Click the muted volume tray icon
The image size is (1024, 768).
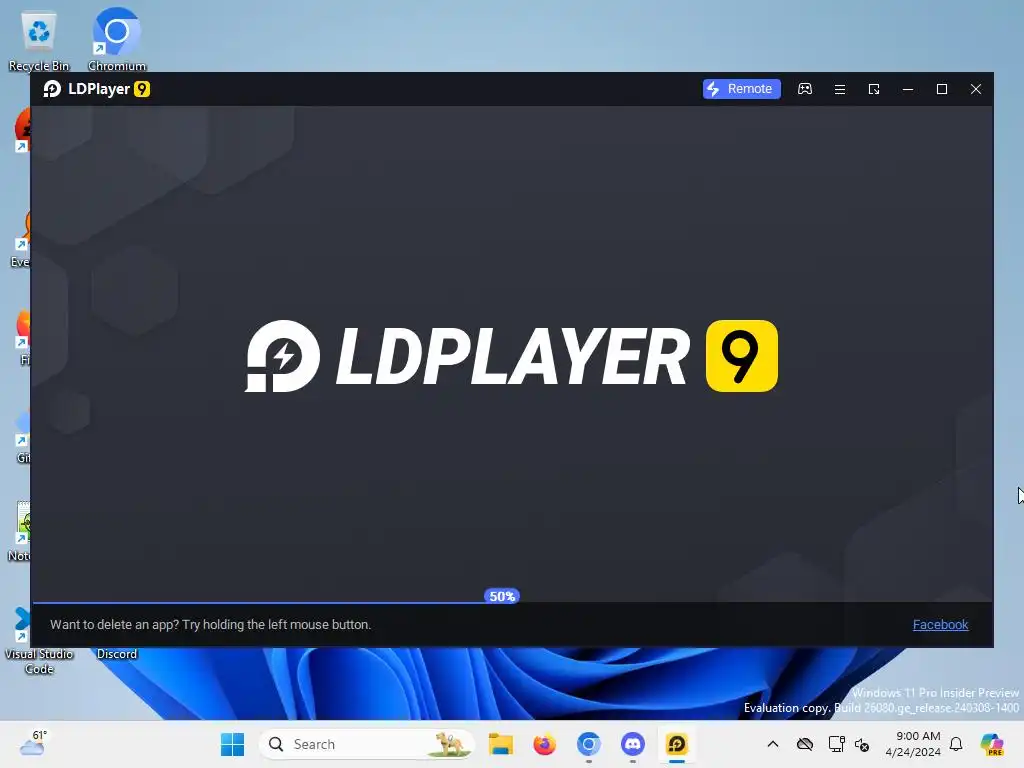pyautogui.click(x=862, y=744)
